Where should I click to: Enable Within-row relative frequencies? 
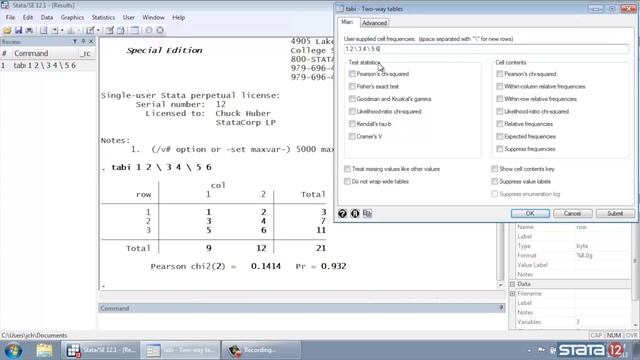tap(500, 99)
